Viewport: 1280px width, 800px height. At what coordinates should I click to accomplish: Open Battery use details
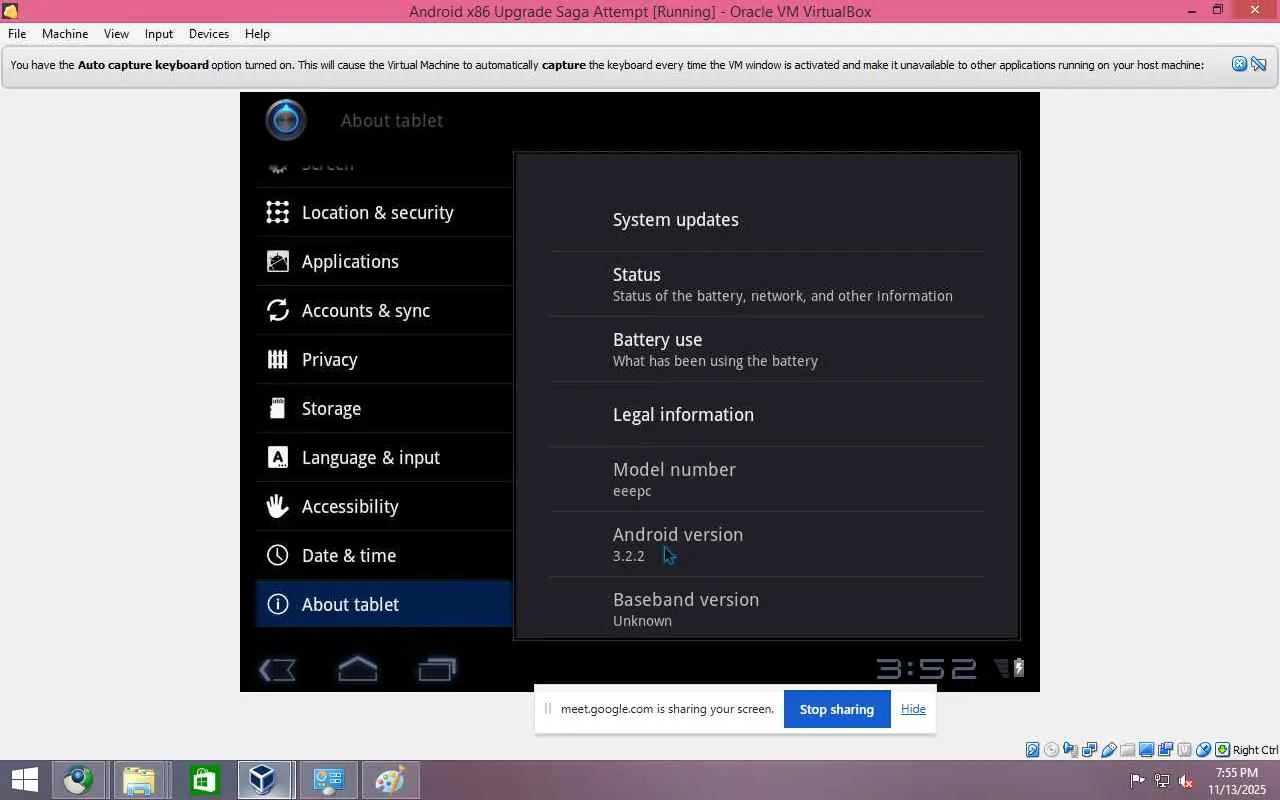pyautogui.click(x=767, y=349)
